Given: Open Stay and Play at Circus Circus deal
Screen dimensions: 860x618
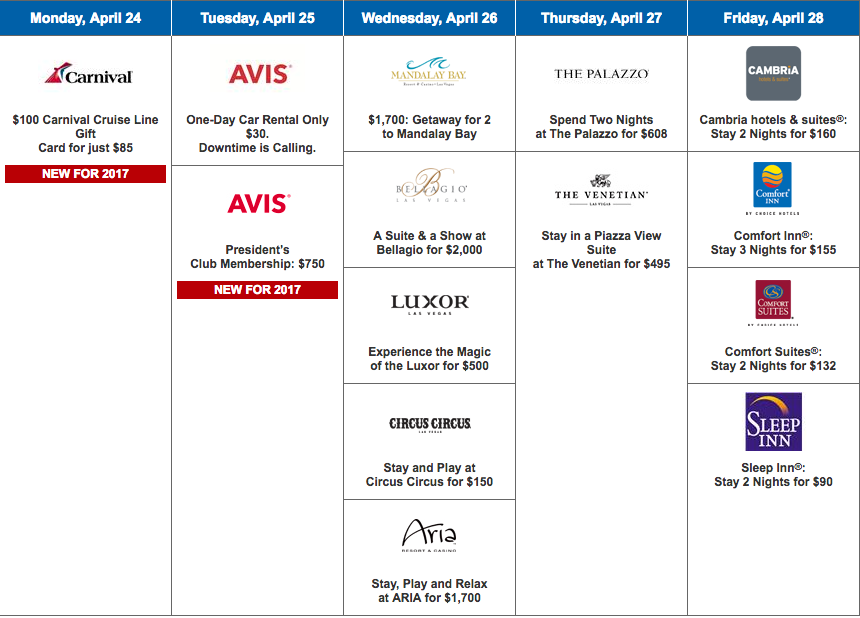Looking at the screenshot, I should (x=429, y=474).
